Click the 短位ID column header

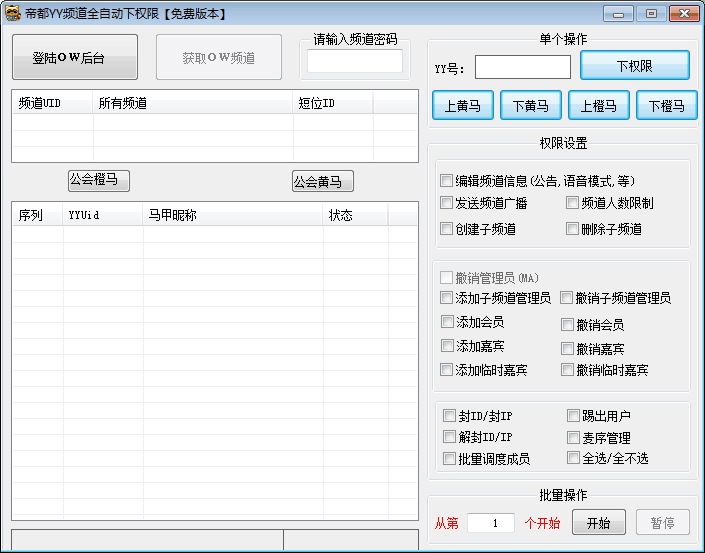(333, 103)
